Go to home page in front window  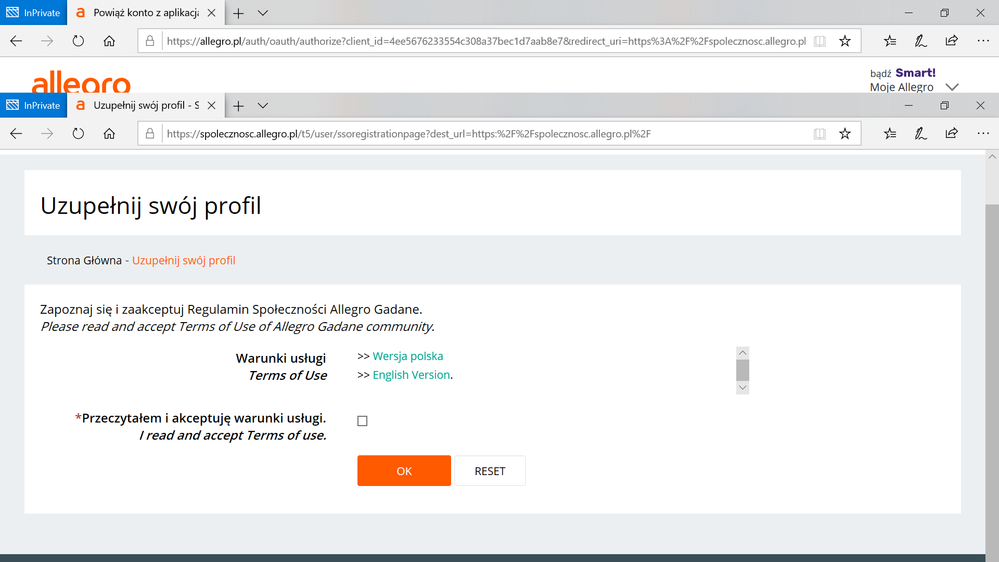(x=109, y=133)
